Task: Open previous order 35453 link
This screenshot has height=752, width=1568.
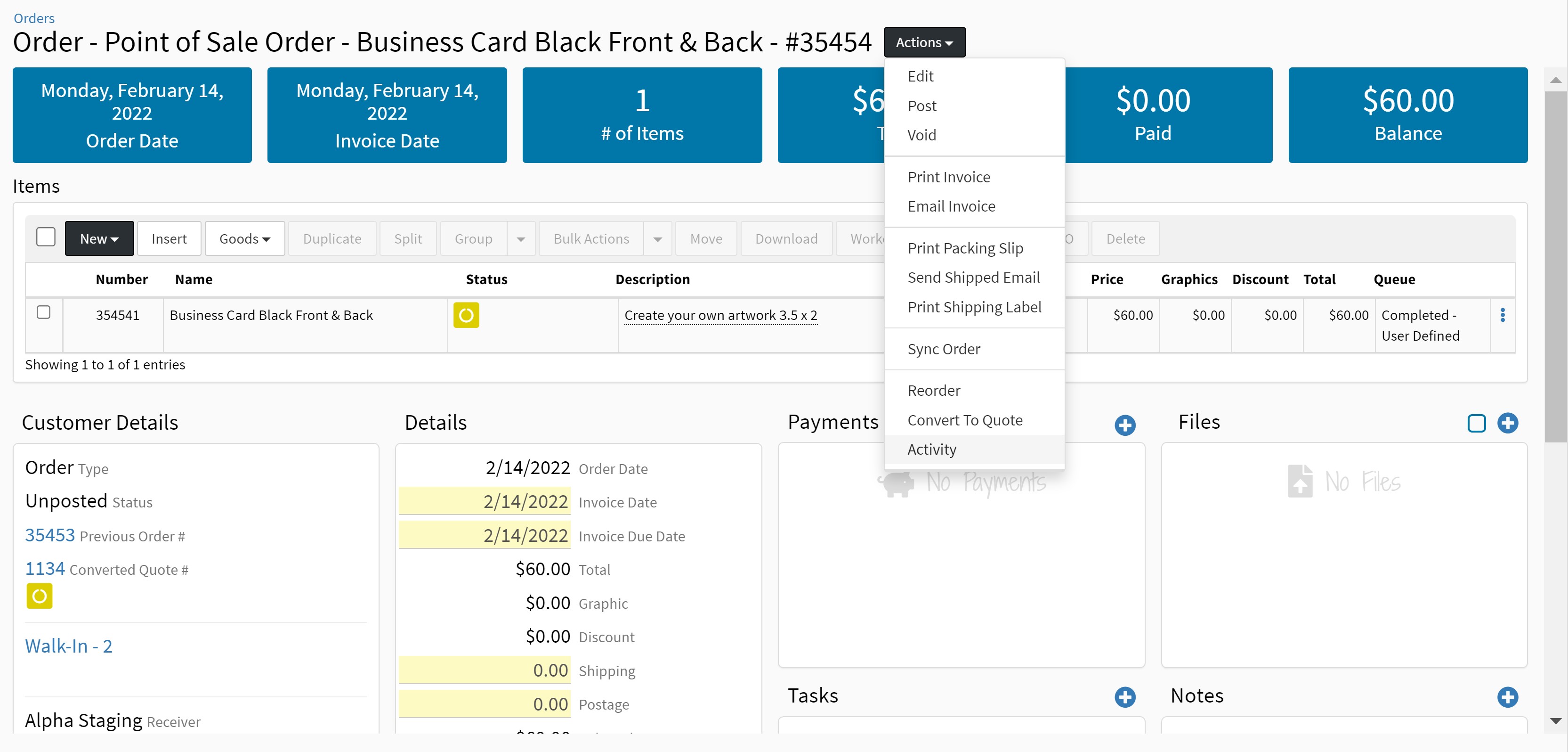Action: coord(50,535)
